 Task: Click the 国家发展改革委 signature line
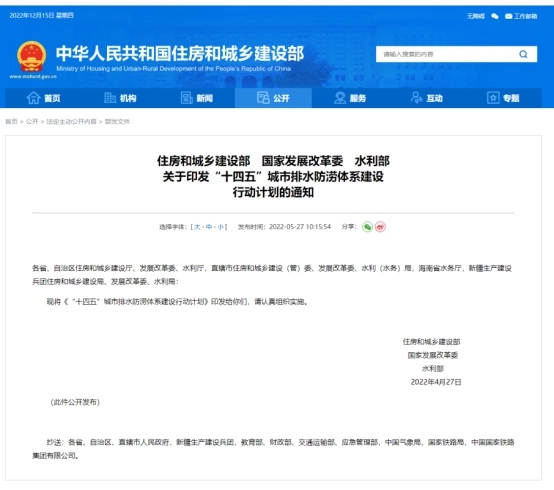pyautogui.click(x=432, y=355)
